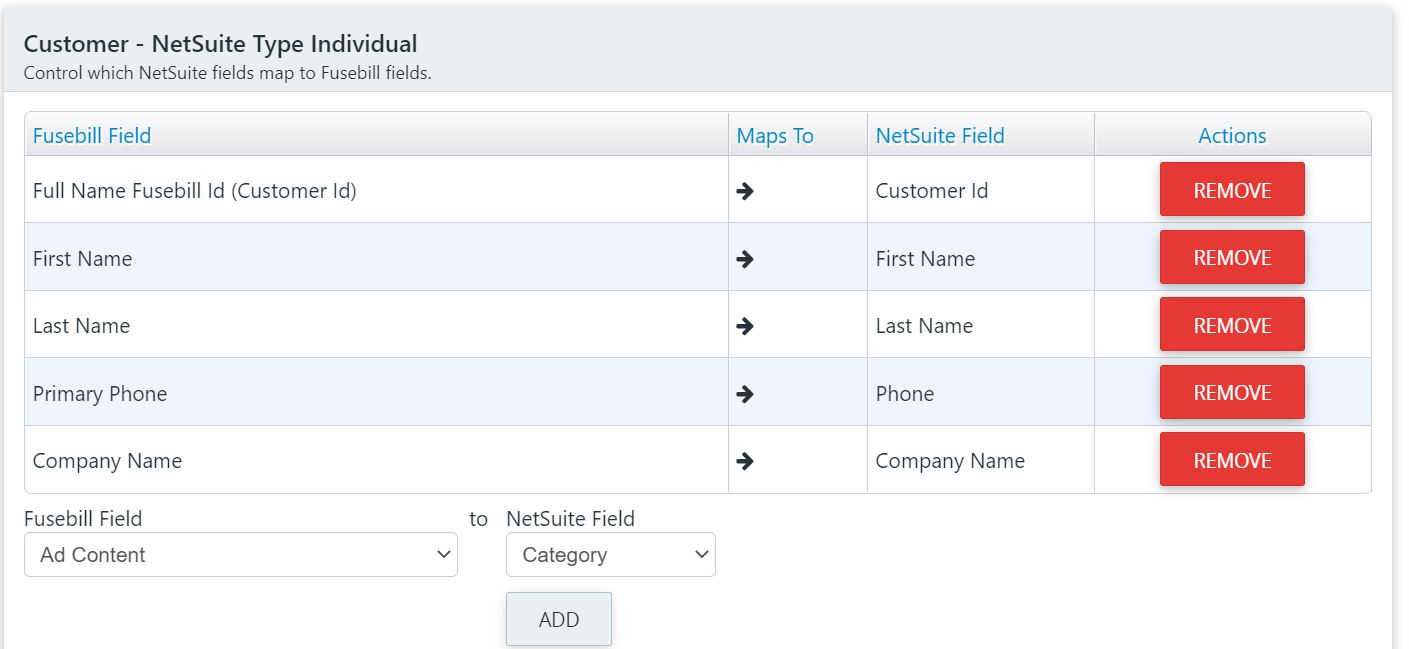
Task: Open the Fusebill Field dropdown showing Ad Content
Action: [241, 555]
